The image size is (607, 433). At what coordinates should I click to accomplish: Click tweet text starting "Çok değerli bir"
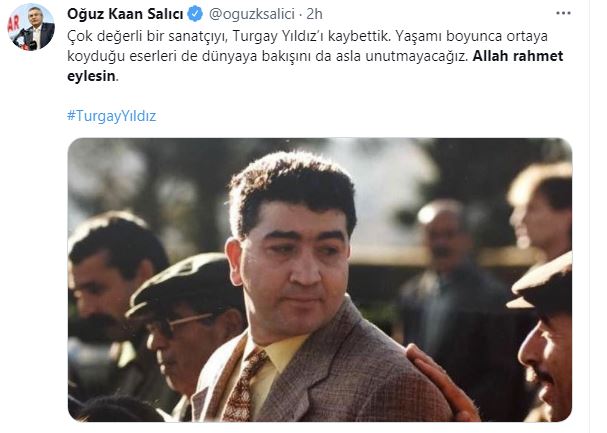[x=315, y=56]
